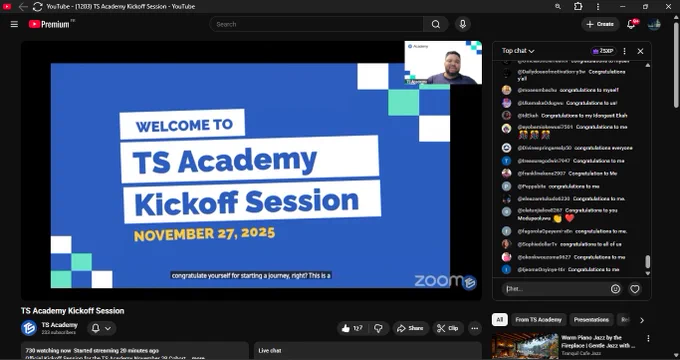Open the Warm Piano Jazz video title
The height and width of the screenshot is (360, 680).
[x=598, y=341]
